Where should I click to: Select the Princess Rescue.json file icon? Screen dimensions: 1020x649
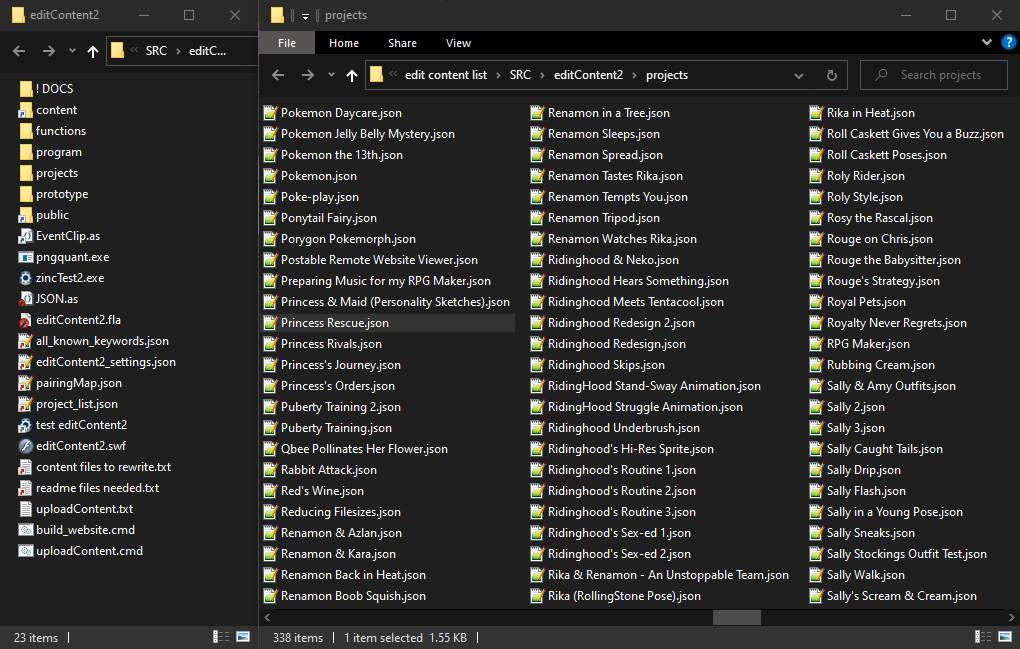tap(269, 323)
